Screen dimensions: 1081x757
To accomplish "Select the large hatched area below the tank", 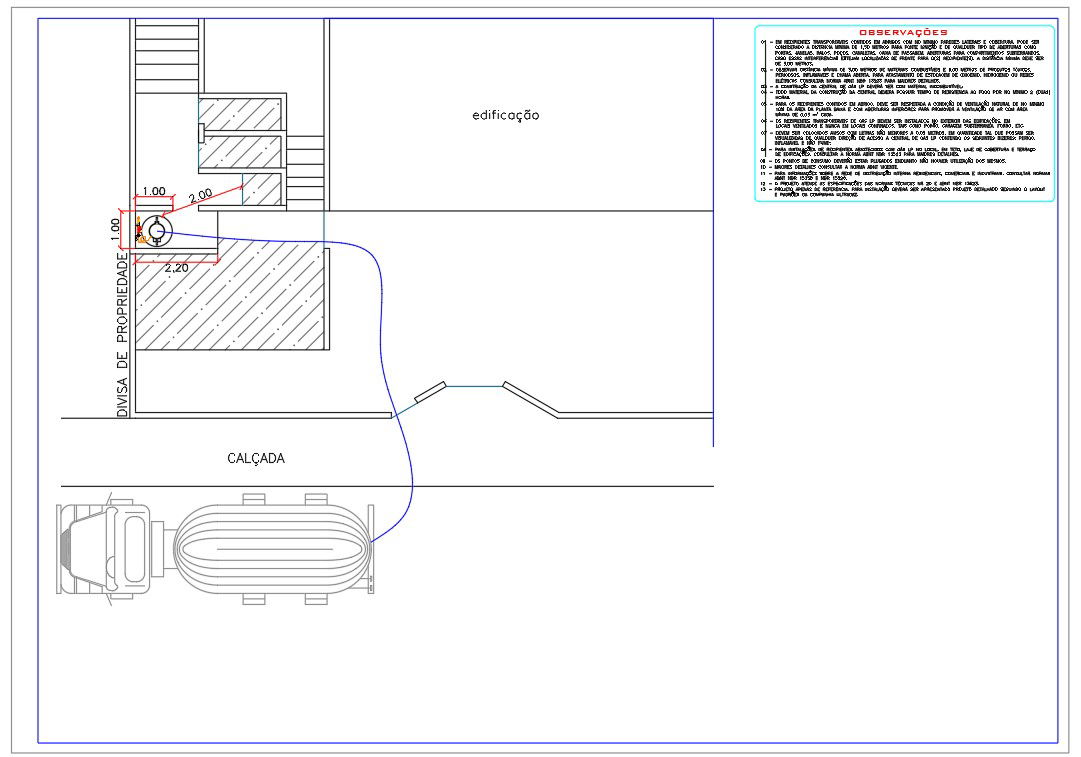I will [x=230, y=300].
